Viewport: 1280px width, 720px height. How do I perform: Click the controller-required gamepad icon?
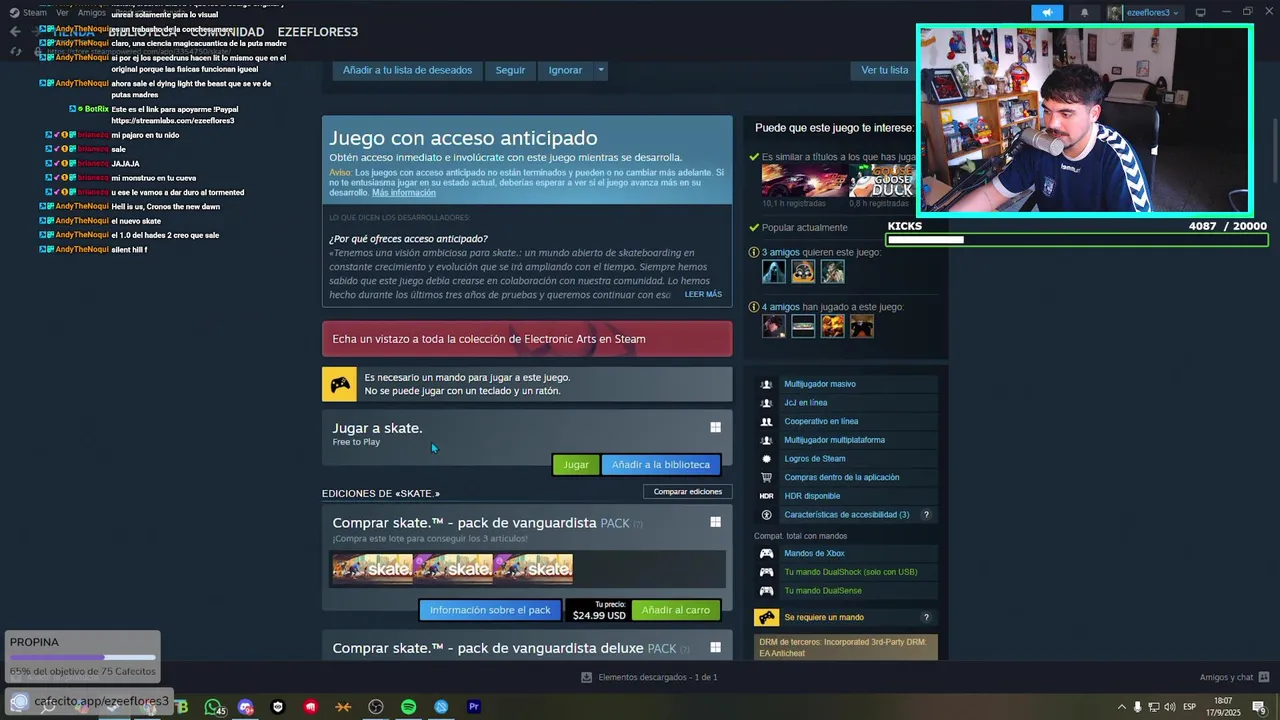tap(340, 384)
